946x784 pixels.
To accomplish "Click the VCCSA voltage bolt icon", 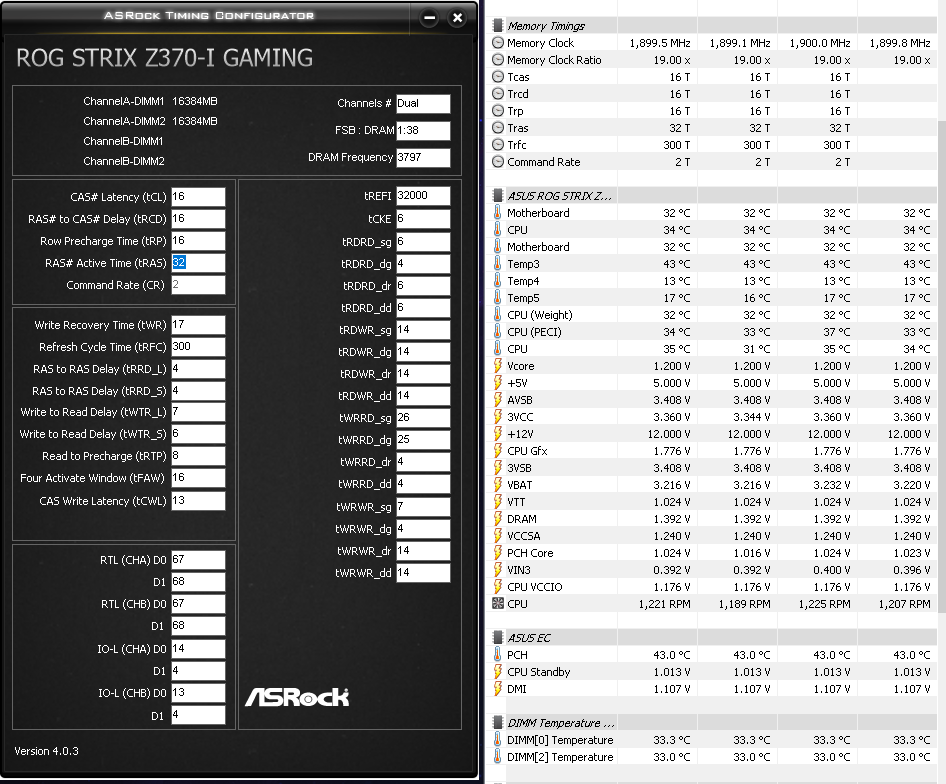I will 498,536.
